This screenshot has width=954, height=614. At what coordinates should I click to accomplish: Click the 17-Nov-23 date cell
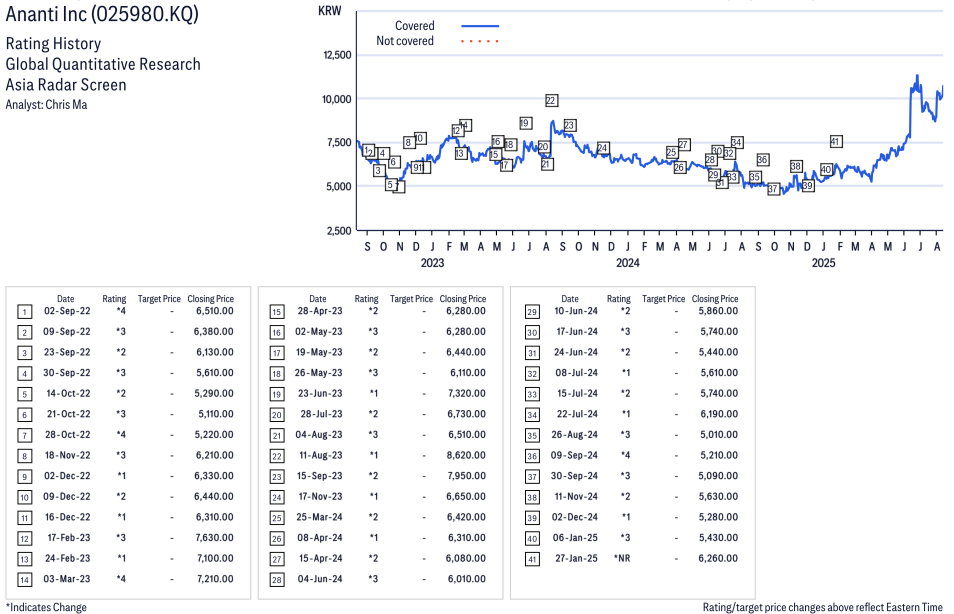coord(320,497)
